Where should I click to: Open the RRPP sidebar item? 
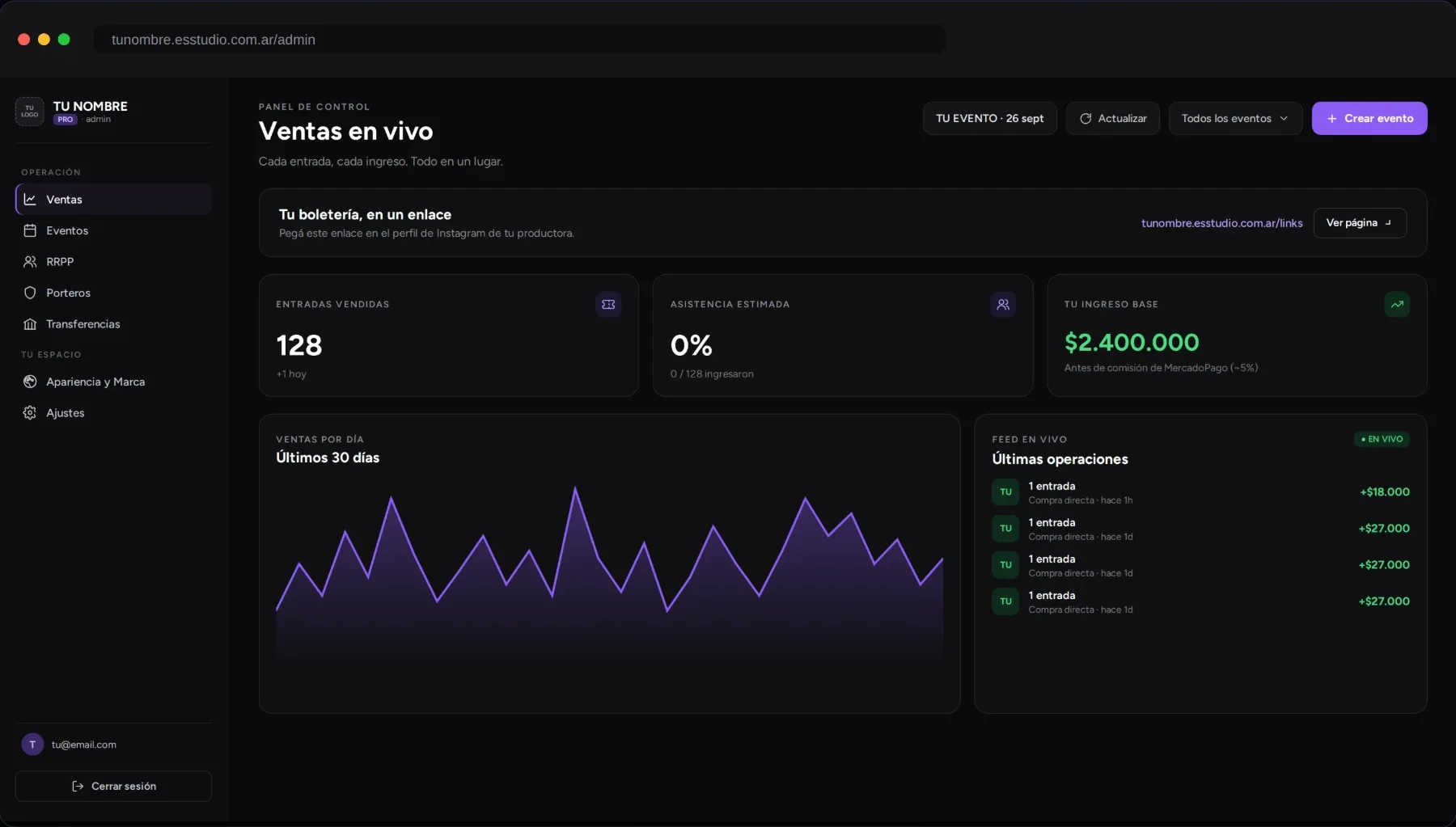click(x=113, y=262)
